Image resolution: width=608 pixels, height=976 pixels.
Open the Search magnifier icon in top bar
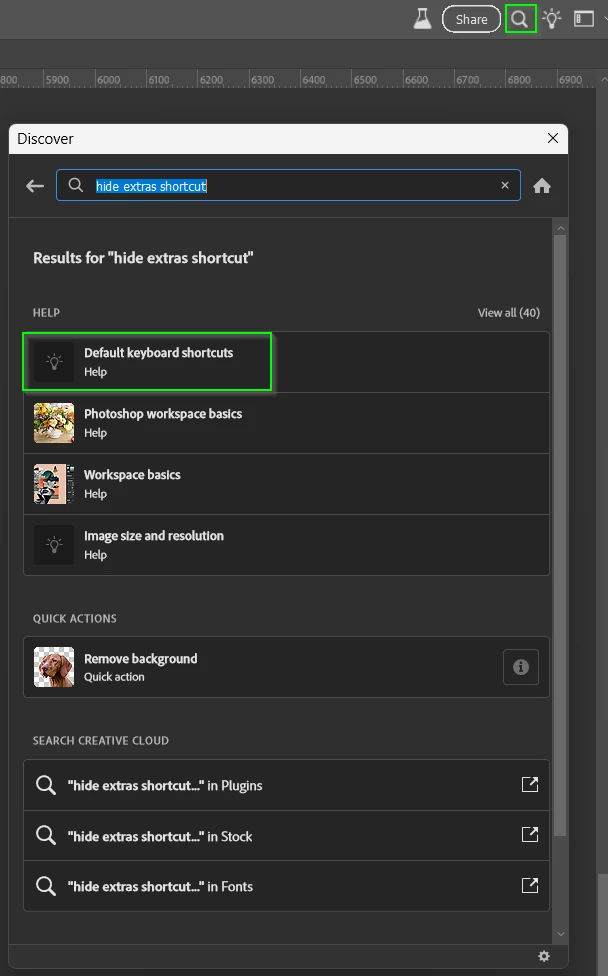tap(520, 19)
